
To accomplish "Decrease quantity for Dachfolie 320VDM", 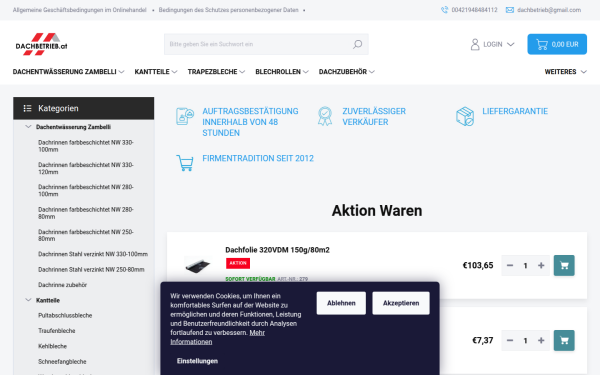I will [x=510, y=266].
